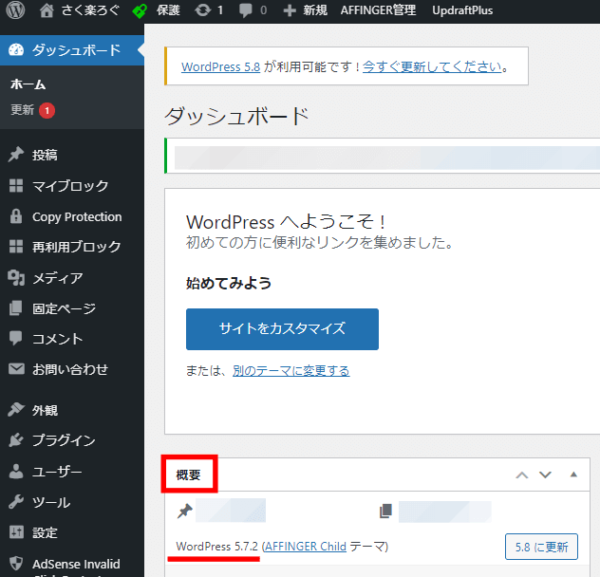This screenshot has height=577, width=600.
Task: Click the 概要 widget title
Action: coord(188,475)
